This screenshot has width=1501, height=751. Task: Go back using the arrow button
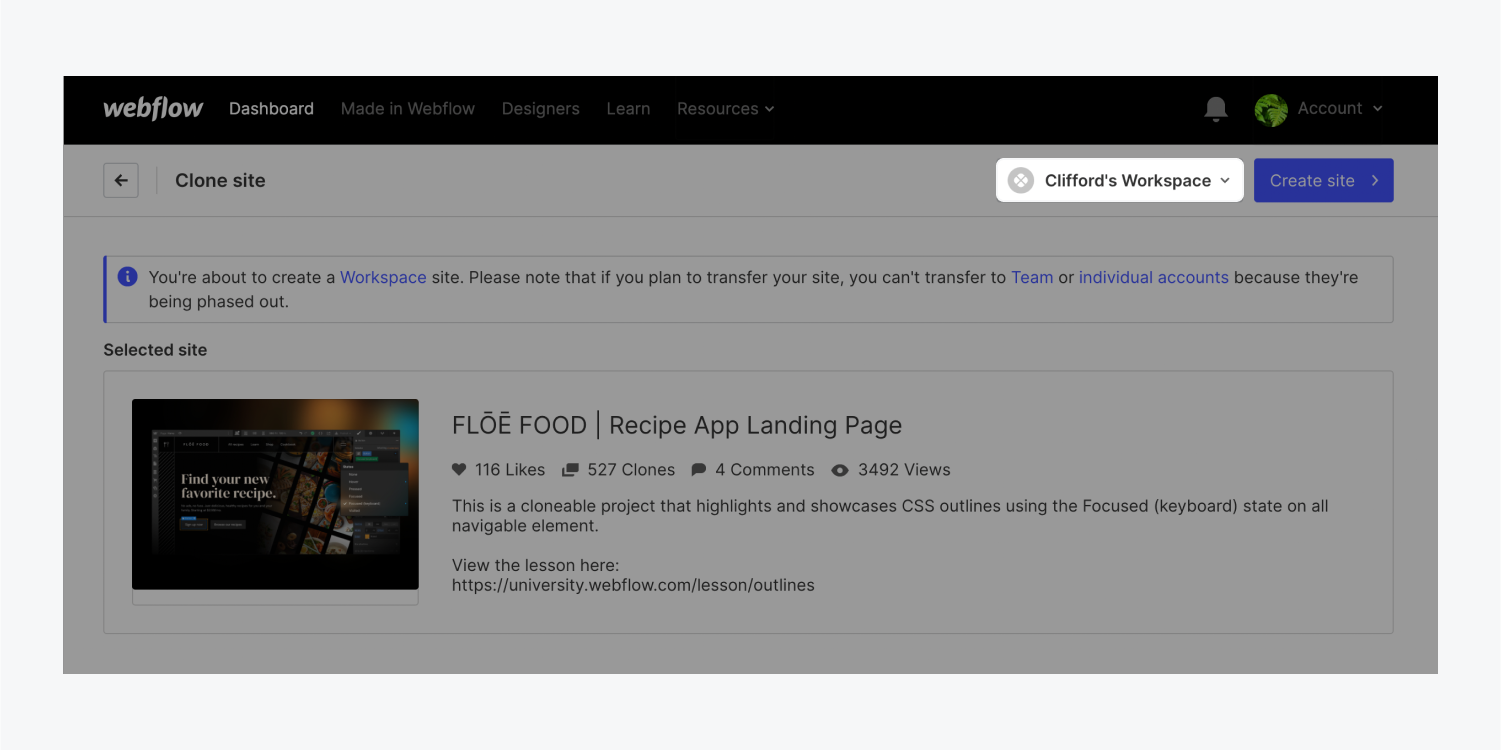(x=121, y=180)
